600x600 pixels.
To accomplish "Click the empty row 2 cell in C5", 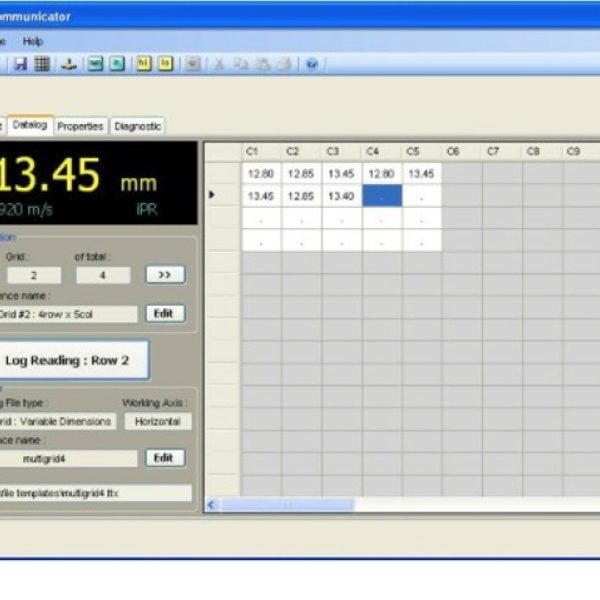I will coord(422,196).
